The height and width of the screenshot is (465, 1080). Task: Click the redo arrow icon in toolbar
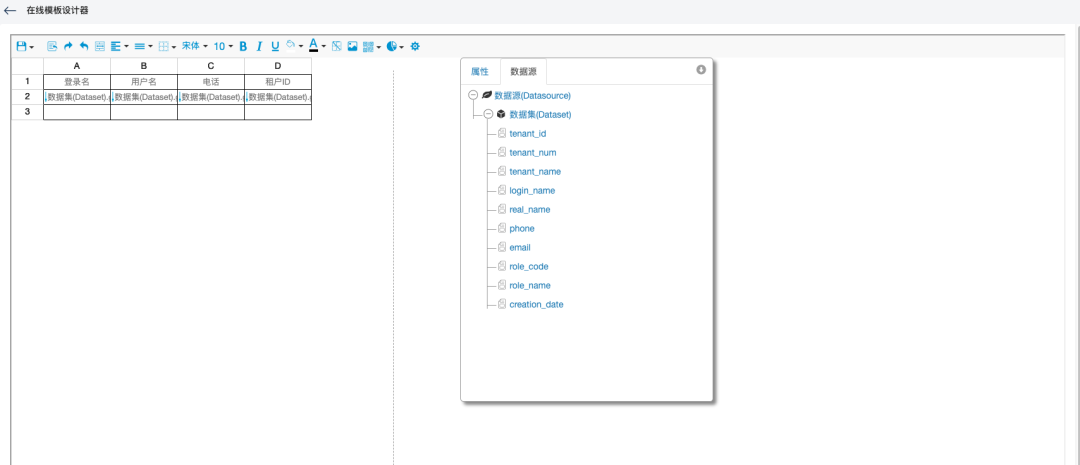click(x=68, y=46)
